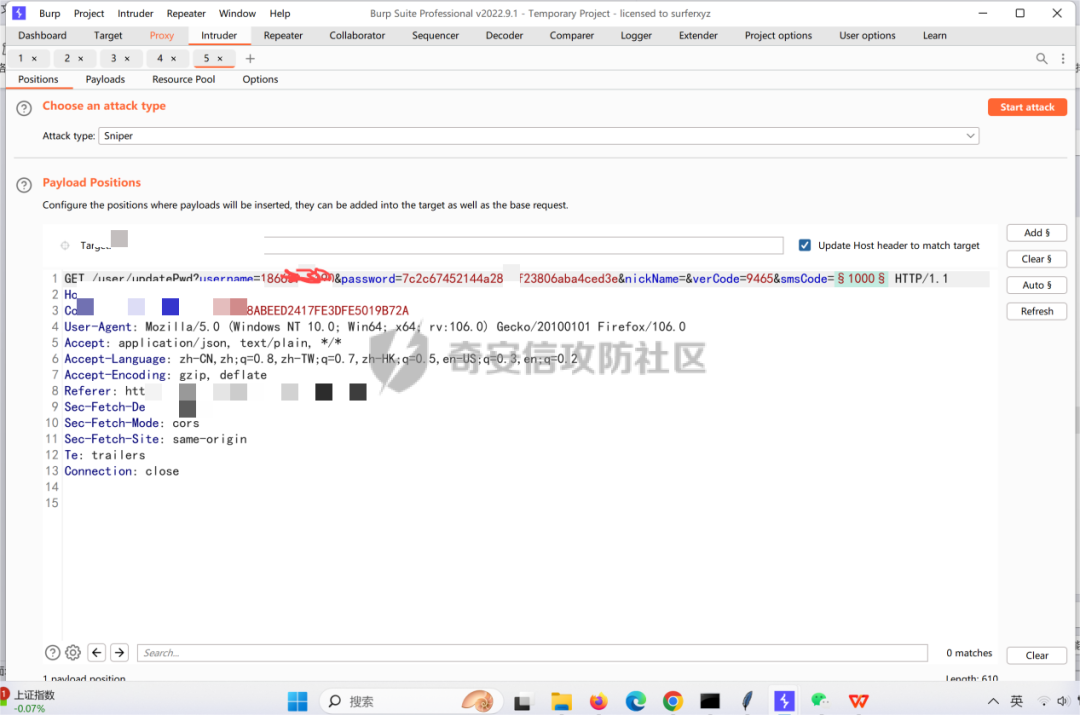Image resolution: width=1080 pixels, height=715 pixels.
Task: Close Intruder tab 3 with its x
Action: click(127, 59)
